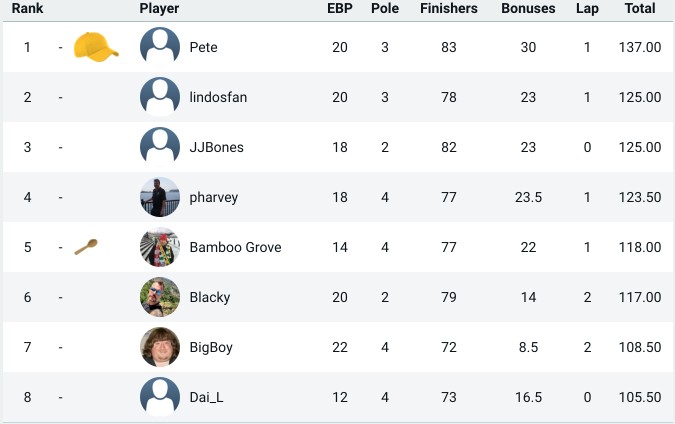Open the Bamboo Grove player name link
Image resolution: width=675 pixels, height=424 pixels.
click(235, 247)
